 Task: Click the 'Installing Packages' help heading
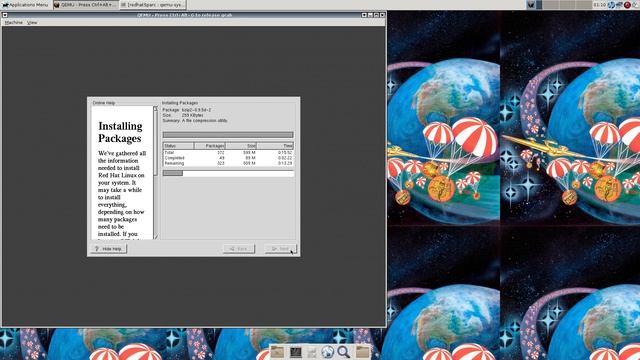click(x=120, y=132)
